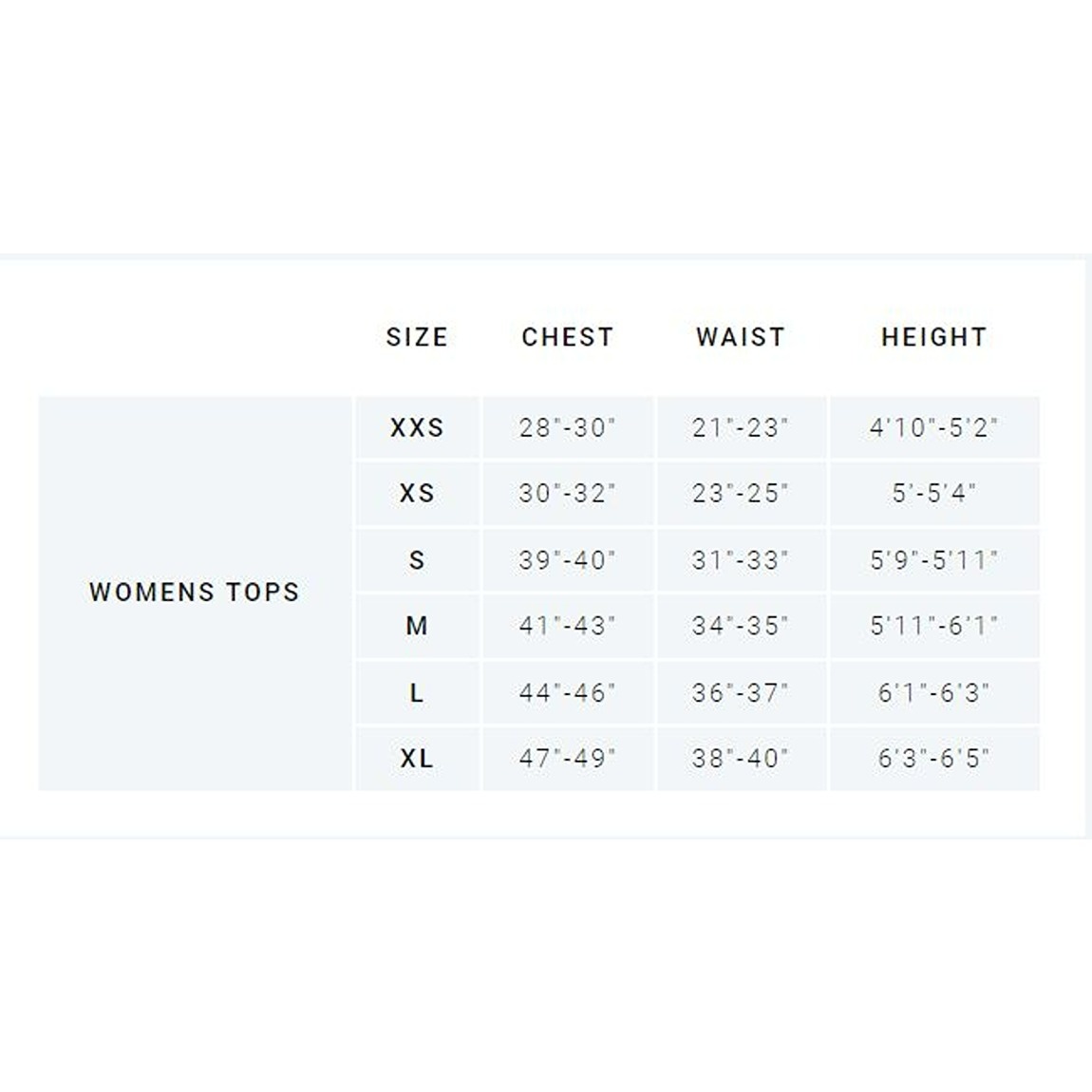Click the 4'10"-5'2" height cell
This screenshot has width=1092, height=1092.
934,428
